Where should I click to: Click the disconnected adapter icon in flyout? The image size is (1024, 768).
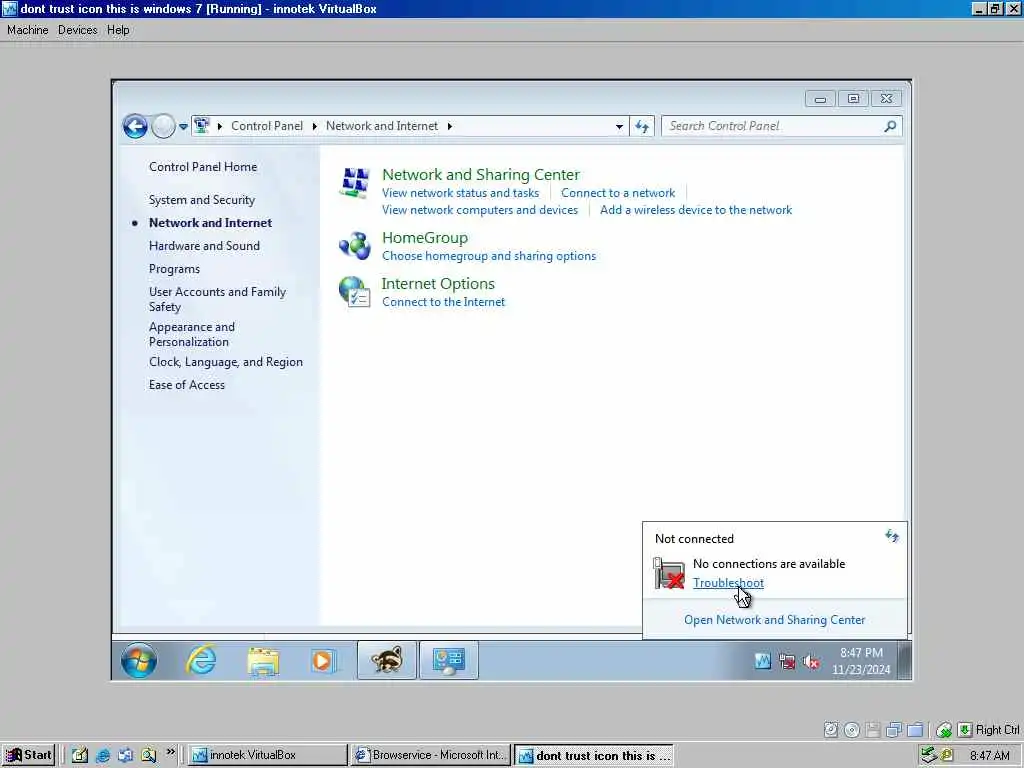coord(669,573)
